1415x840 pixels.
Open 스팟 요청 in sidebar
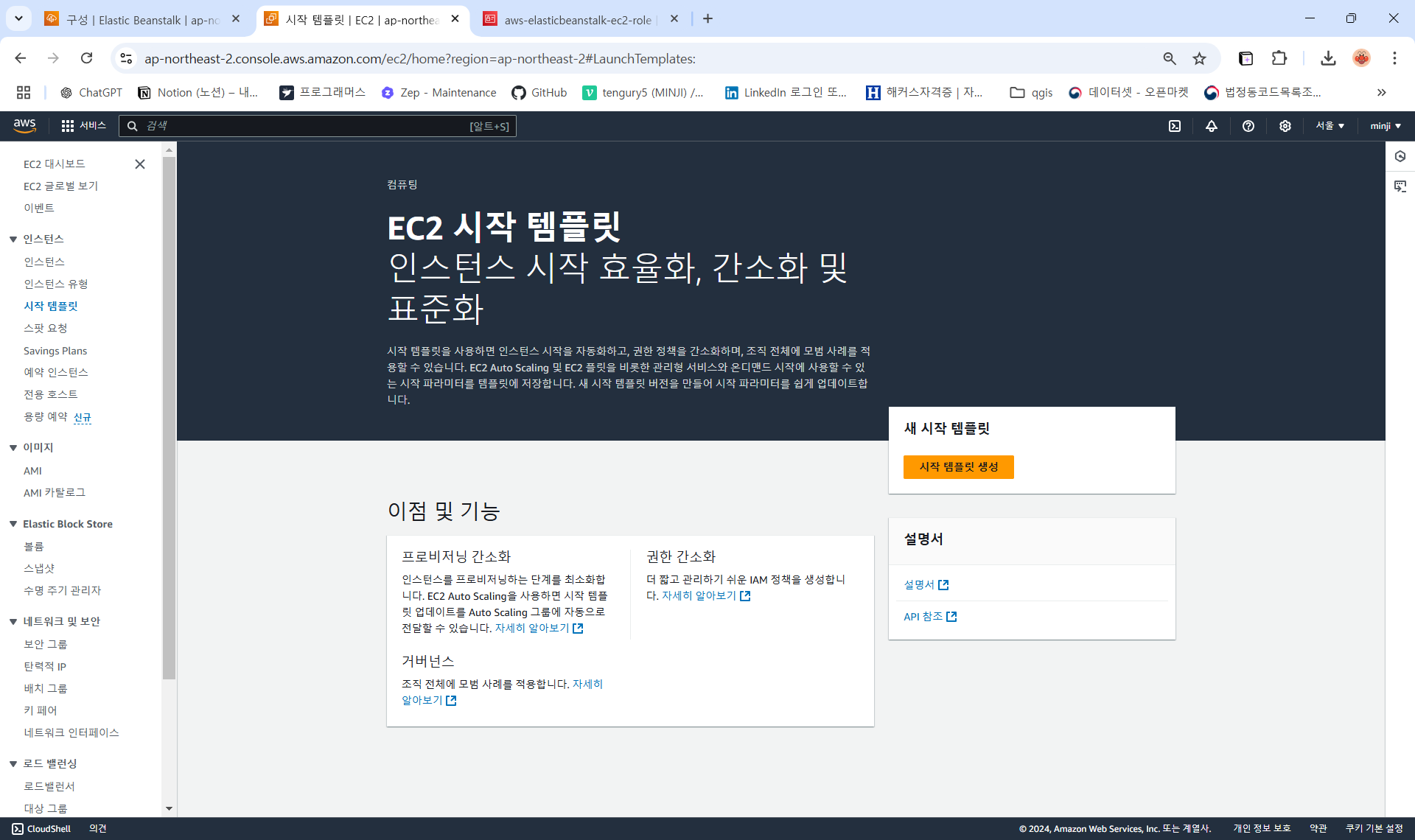click(45, 328)
